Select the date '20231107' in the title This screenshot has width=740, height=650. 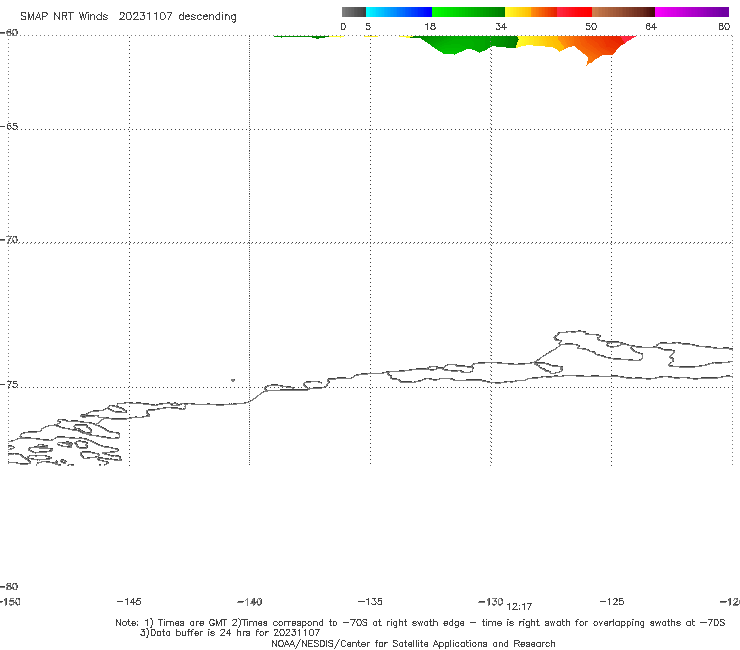click(145, 17)
